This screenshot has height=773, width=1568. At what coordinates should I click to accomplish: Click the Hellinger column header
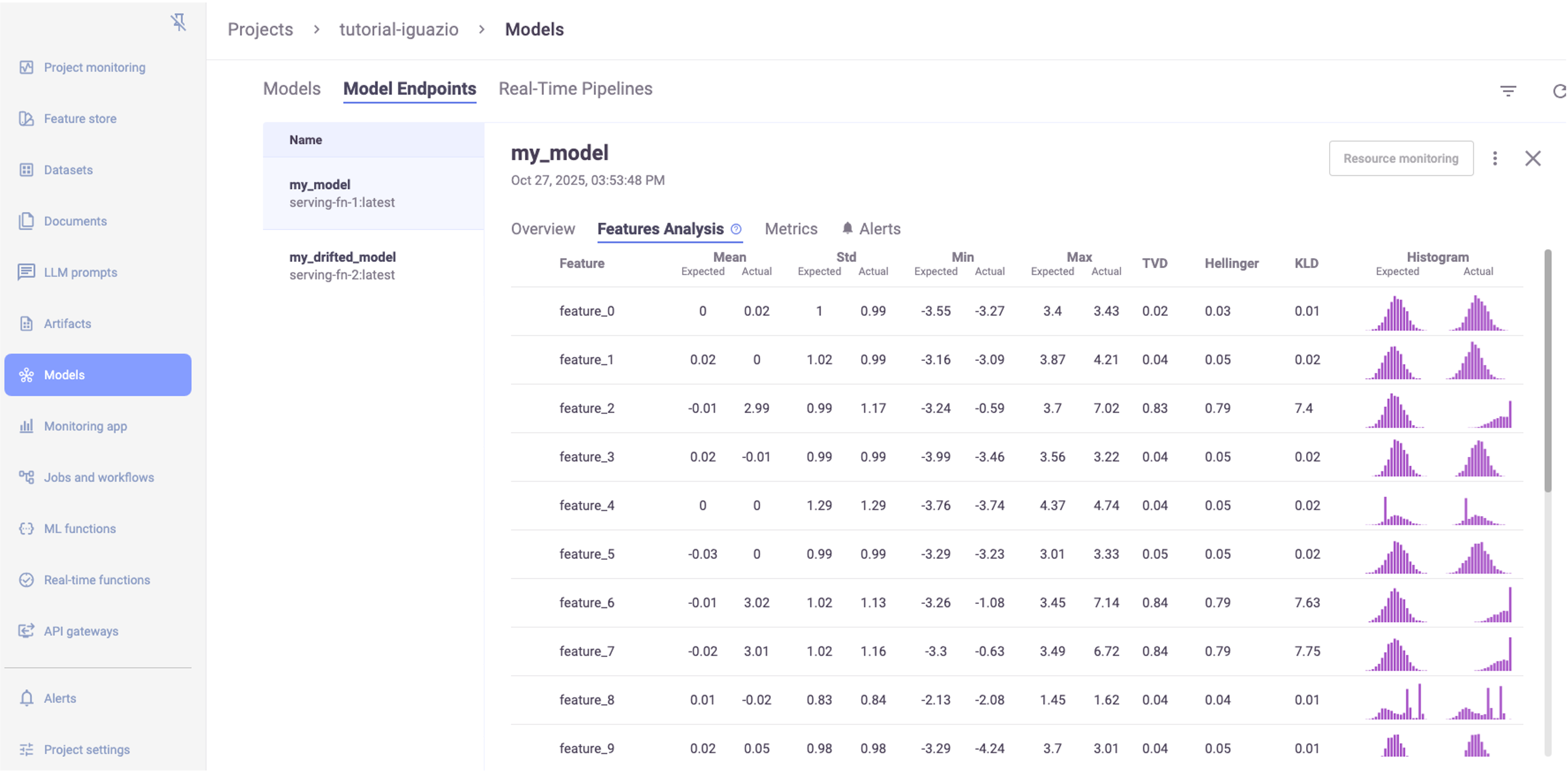(x=1231, y=263)
